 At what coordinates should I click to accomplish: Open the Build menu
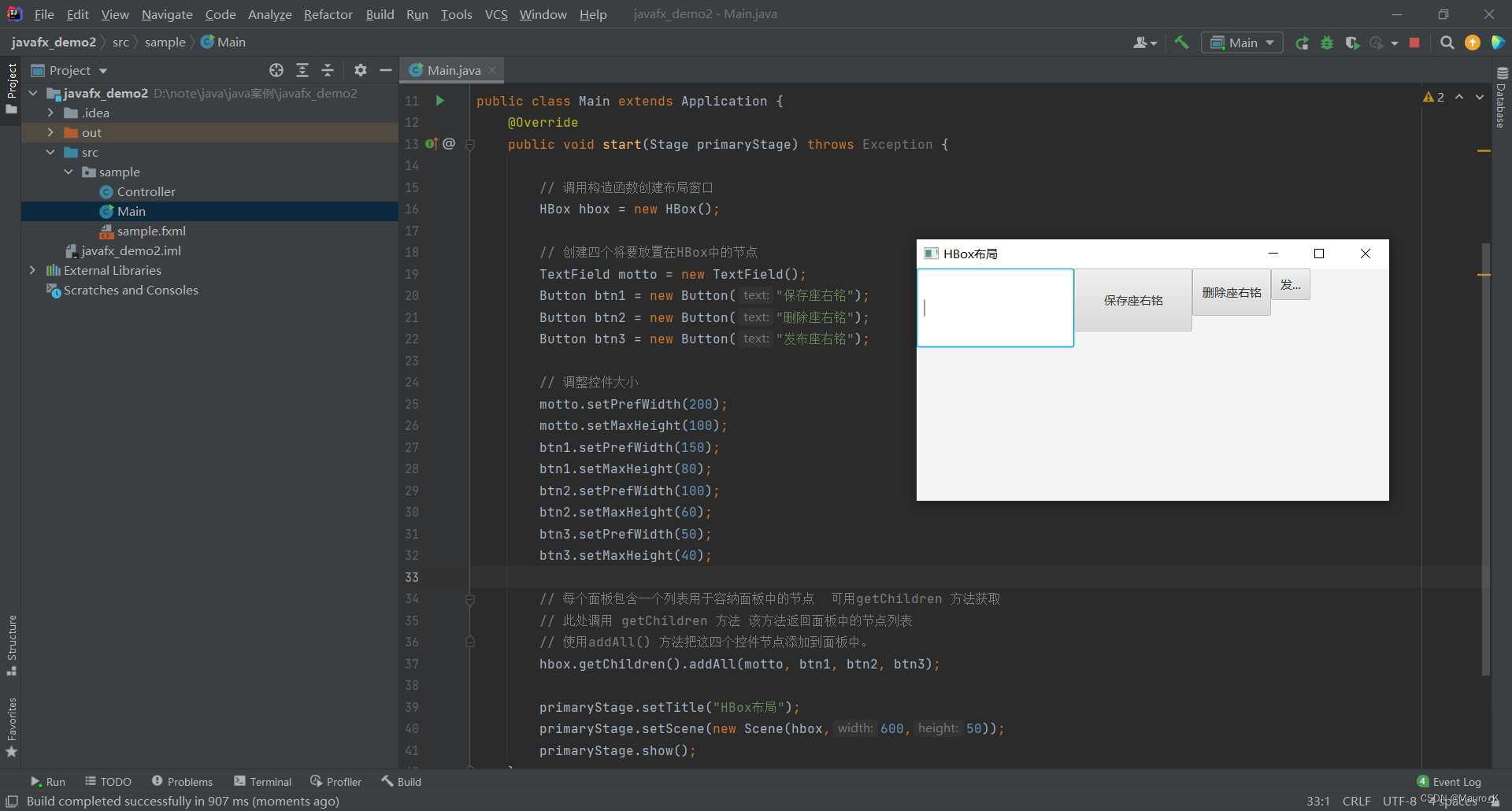pos(380,14)
